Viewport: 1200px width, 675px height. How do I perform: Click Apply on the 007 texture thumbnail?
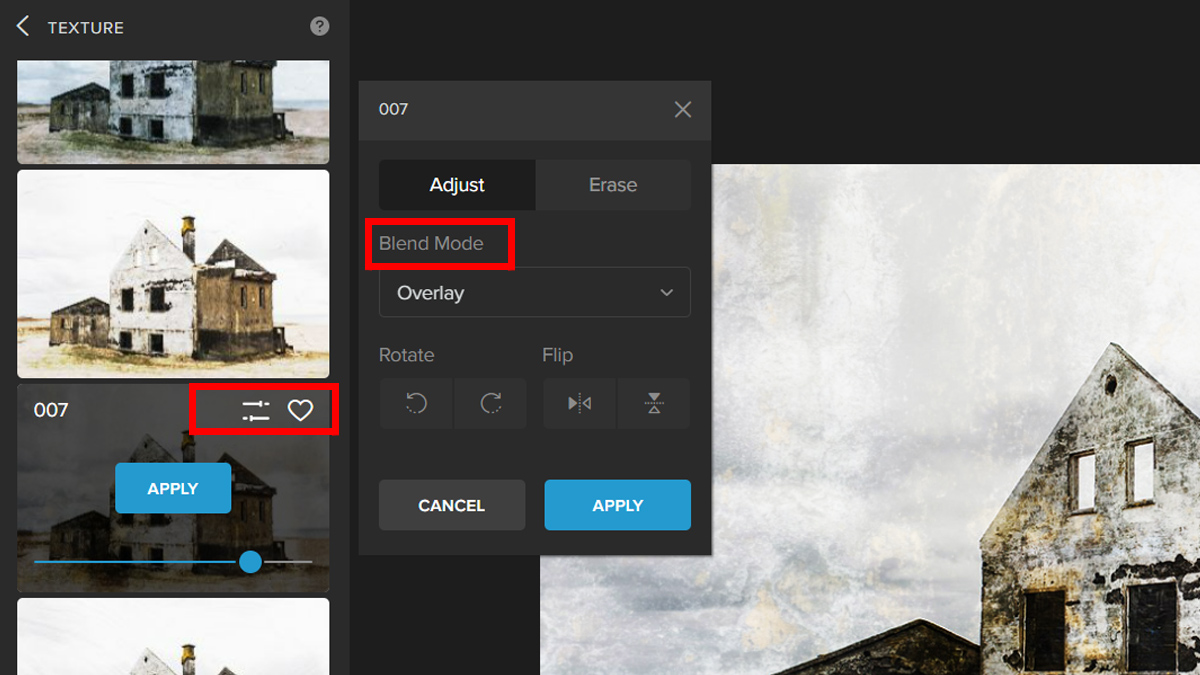point(173,488)
